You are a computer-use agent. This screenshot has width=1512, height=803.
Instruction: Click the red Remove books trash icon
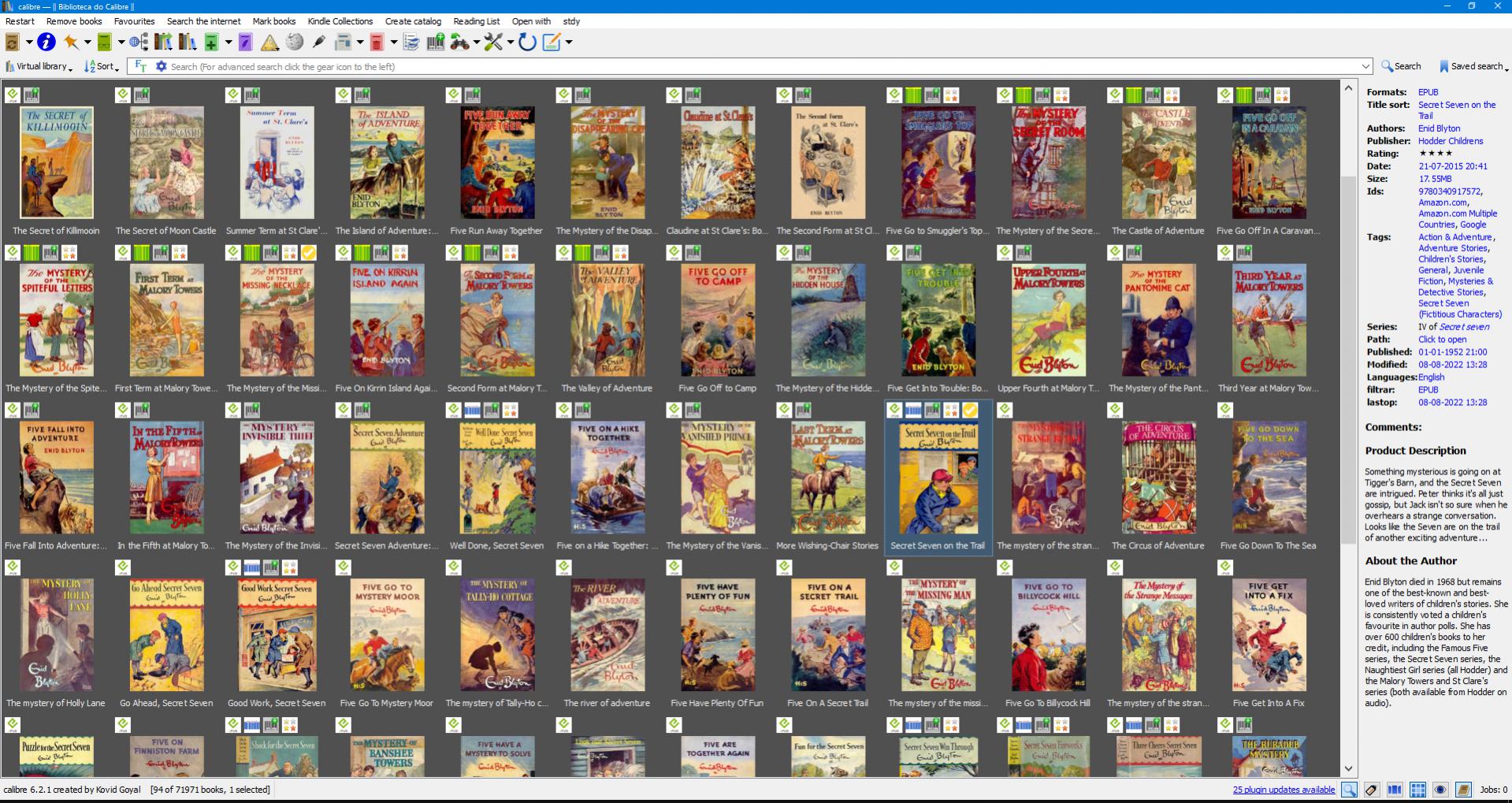[x=377, y=42]
